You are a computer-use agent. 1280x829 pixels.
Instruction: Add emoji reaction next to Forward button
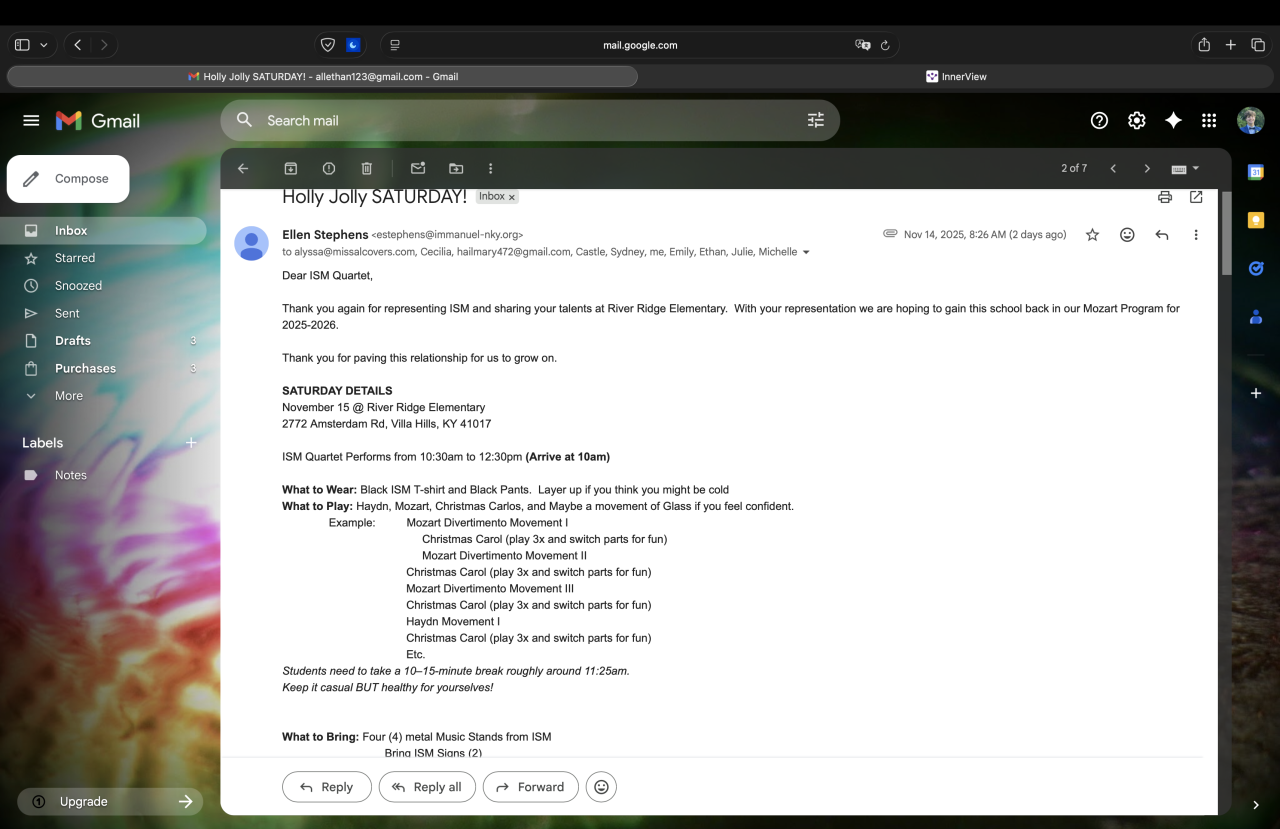tap(601, 787)
